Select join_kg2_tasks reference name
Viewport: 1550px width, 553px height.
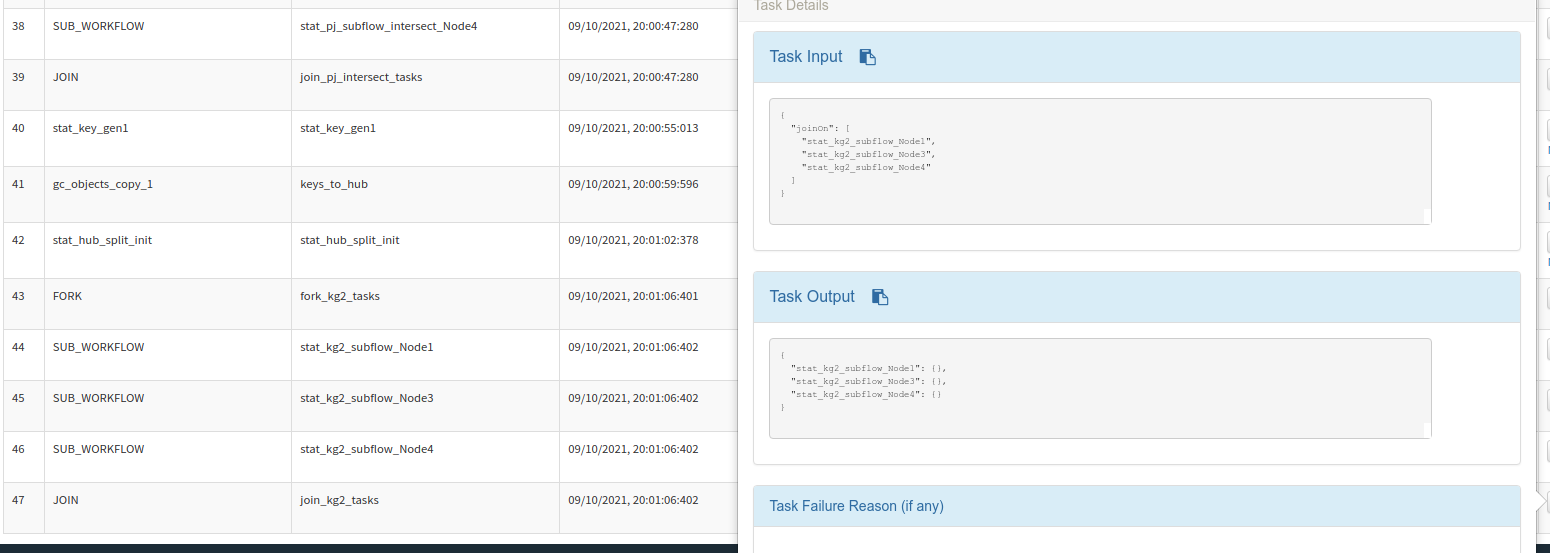click(x=339, y=500)
